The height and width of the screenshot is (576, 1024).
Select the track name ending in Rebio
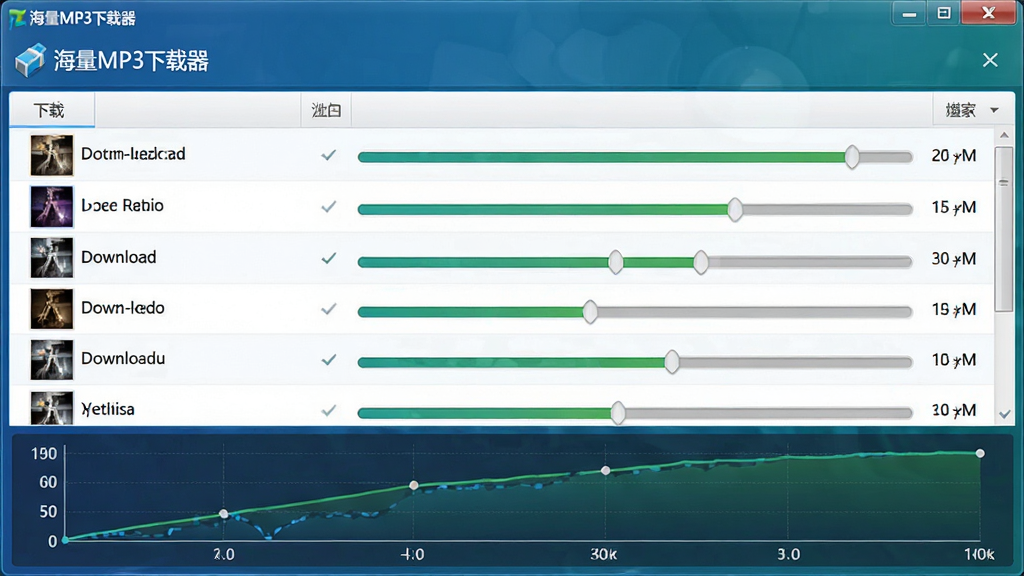tap(122, 206)
